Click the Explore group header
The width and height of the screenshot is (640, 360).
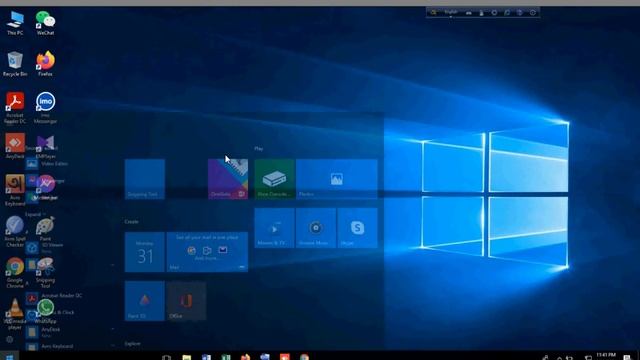133,344
